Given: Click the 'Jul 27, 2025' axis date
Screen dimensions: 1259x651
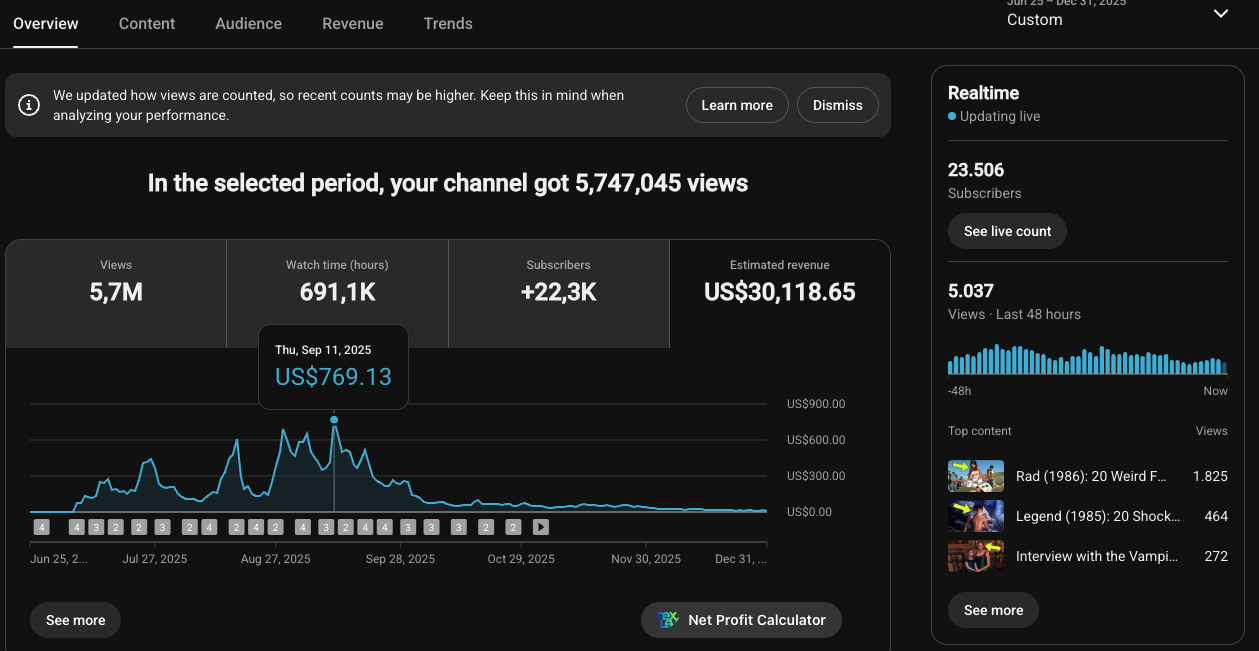Looking at the screenshot, I should click(155, 559).
